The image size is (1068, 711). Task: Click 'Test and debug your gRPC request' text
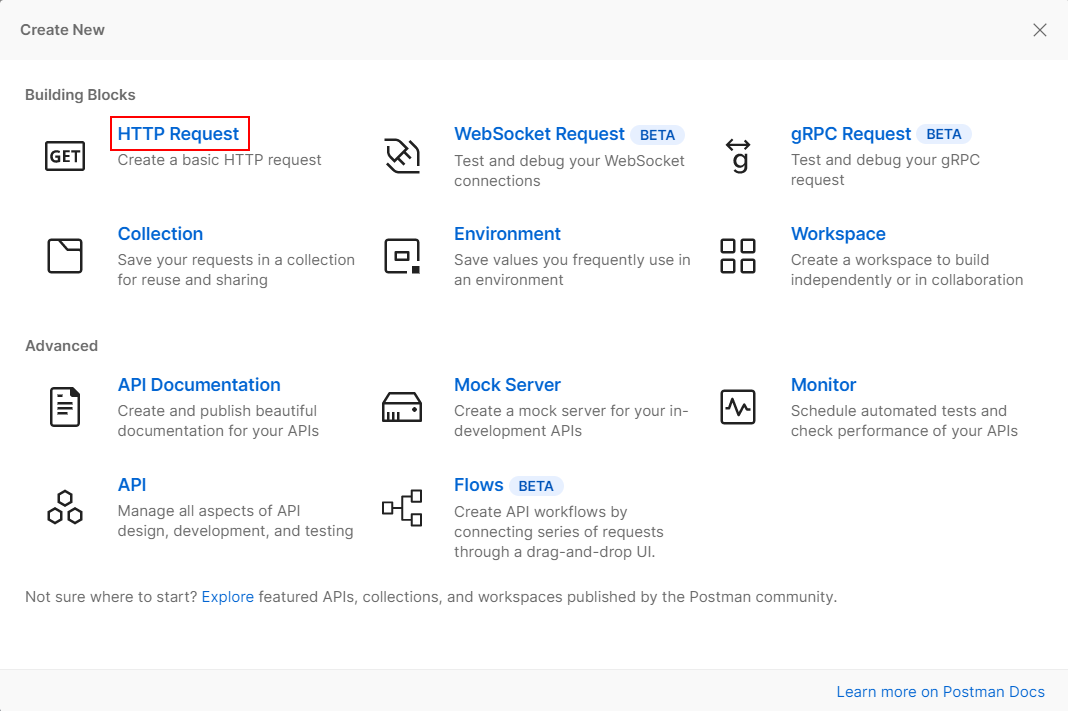pyautogui.click(x=885, y=170)
